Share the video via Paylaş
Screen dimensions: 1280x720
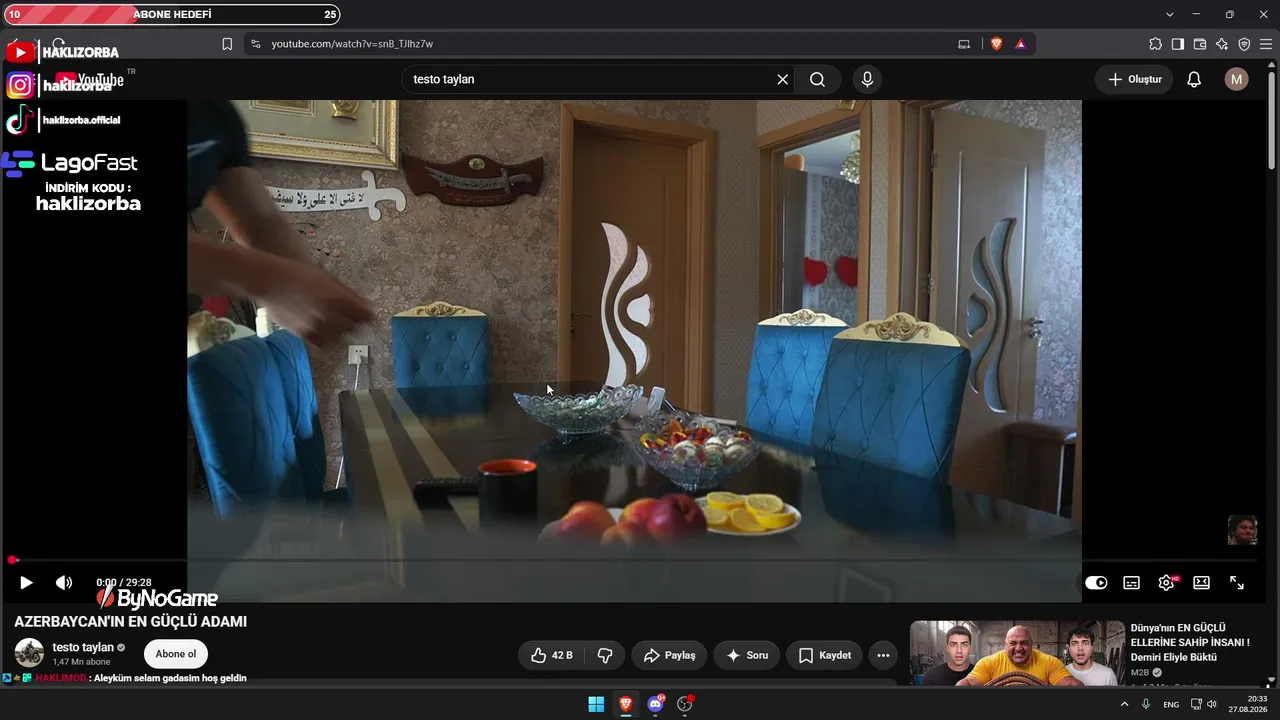tap(669, 655)
